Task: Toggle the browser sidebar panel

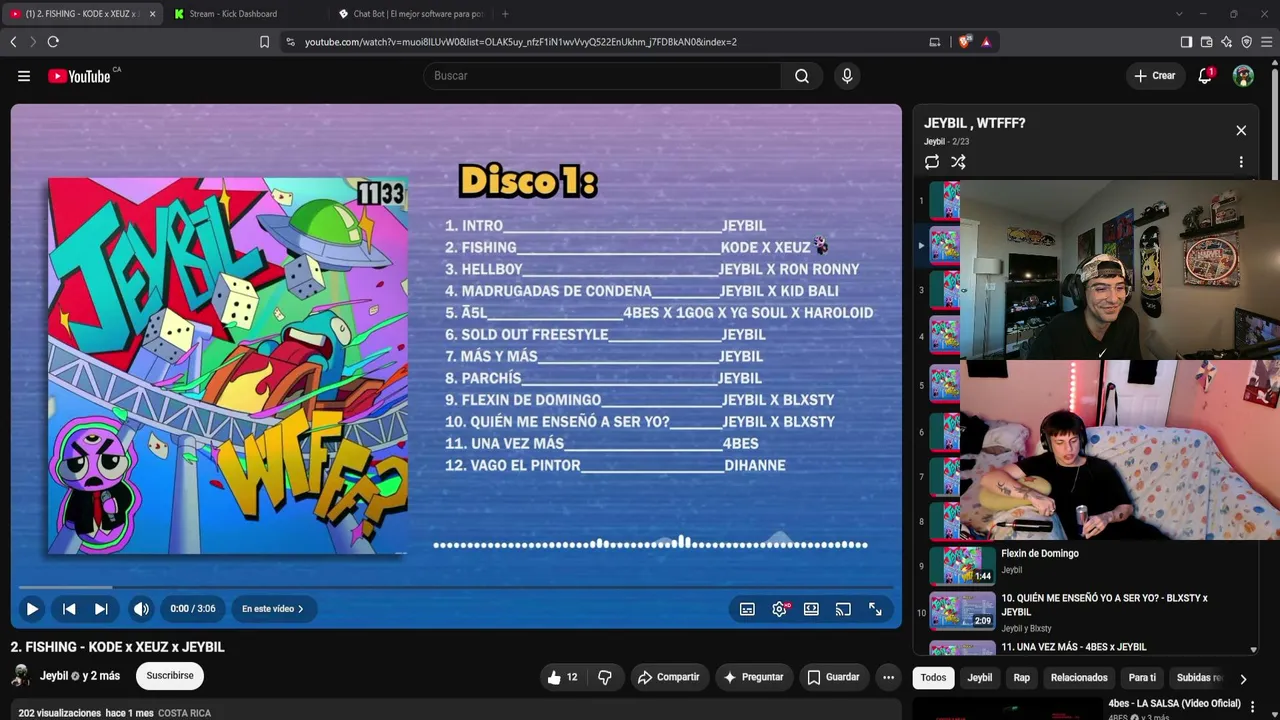Action: (1186, 42)
